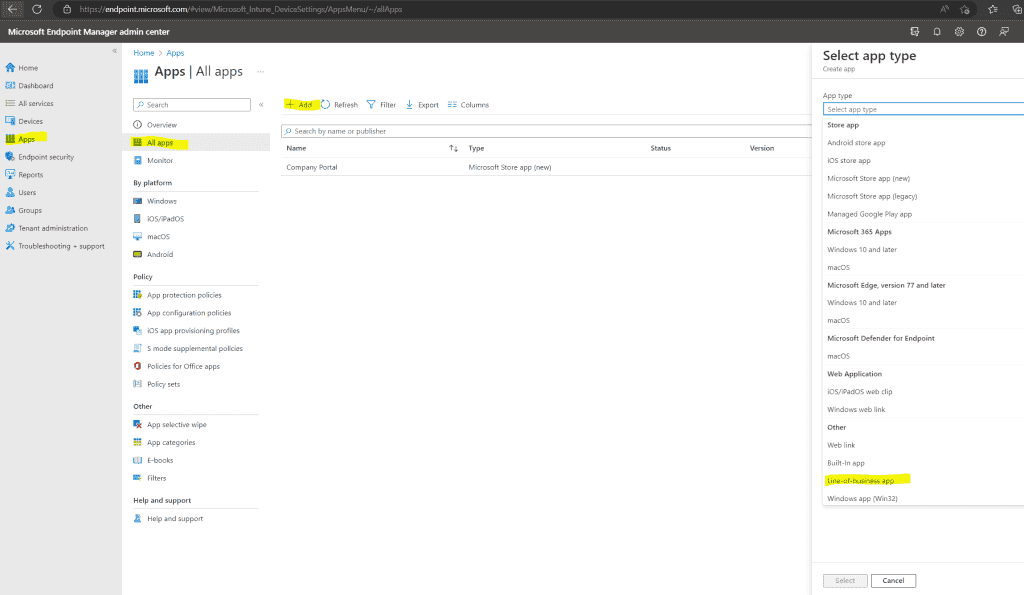Image resolution: width=1024 pixels, height=595 pixels.
Task: Cancel the Select app type pane
Action: (893, 580)
